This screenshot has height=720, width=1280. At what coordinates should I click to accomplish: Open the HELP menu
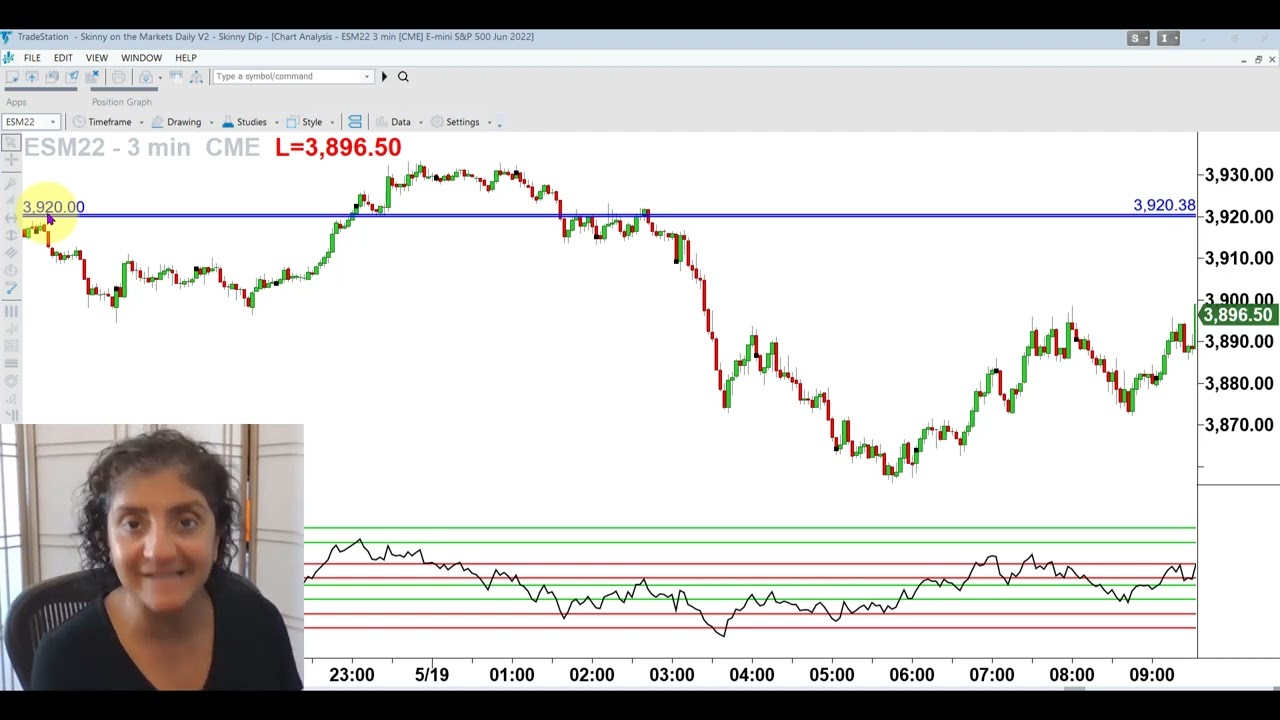[186, 58]
